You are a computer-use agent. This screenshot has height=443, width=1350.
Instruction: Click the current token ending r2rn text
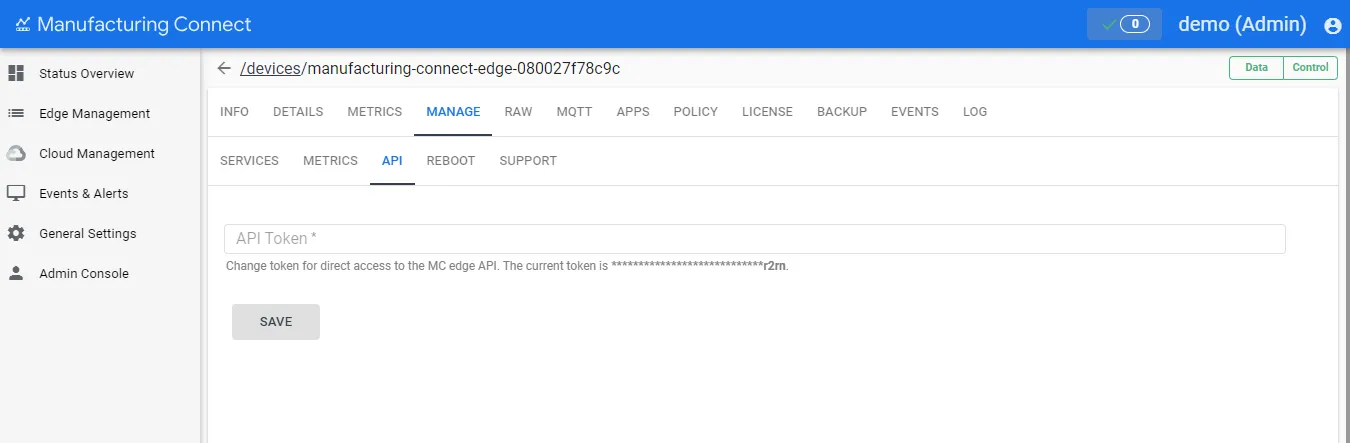point(700,267)
